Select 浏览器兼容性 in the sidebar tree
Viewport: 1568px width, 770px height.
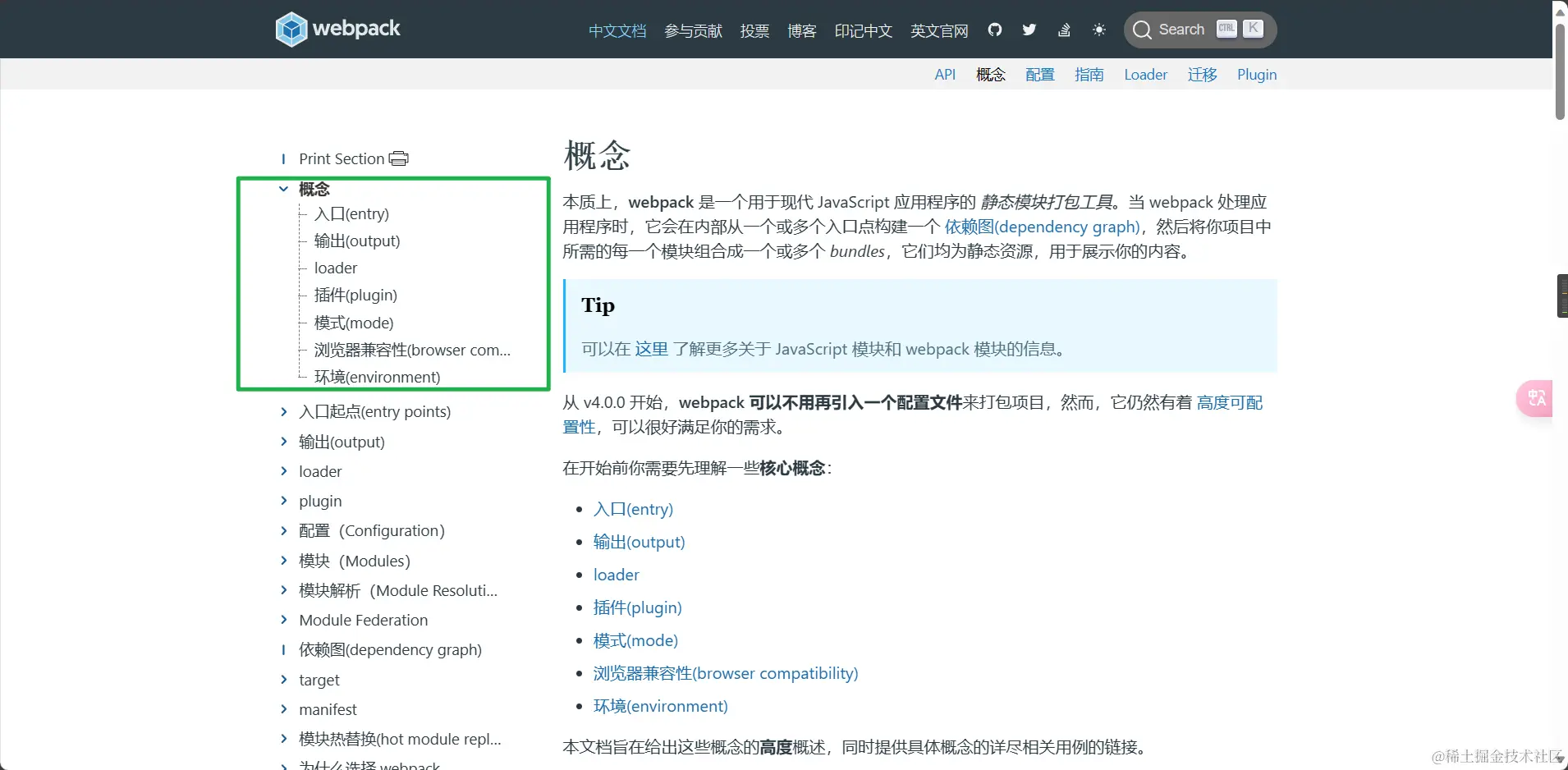point(412,351)
